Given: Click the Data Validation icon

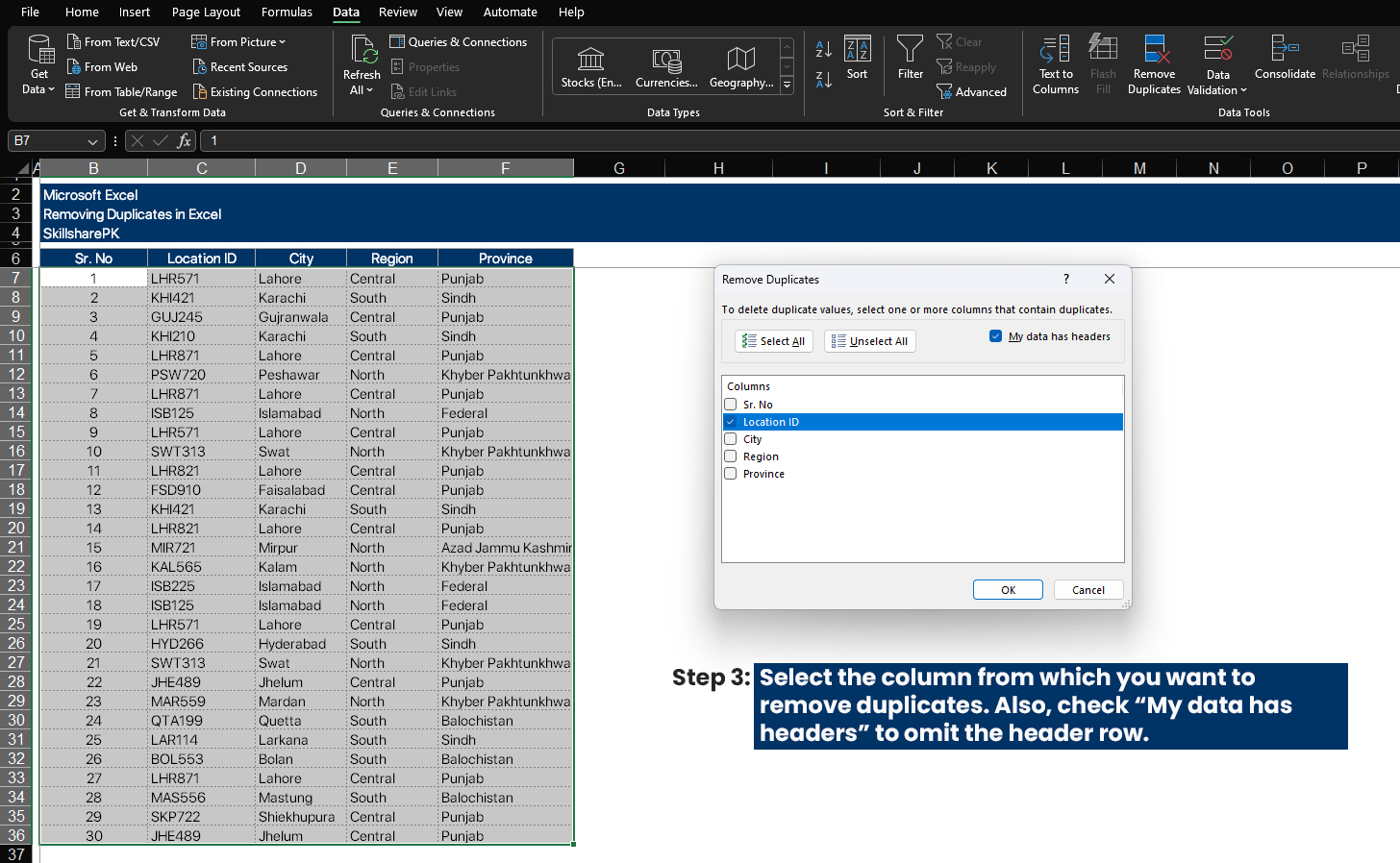Looking at the screenshot, I should point(1217,50).
